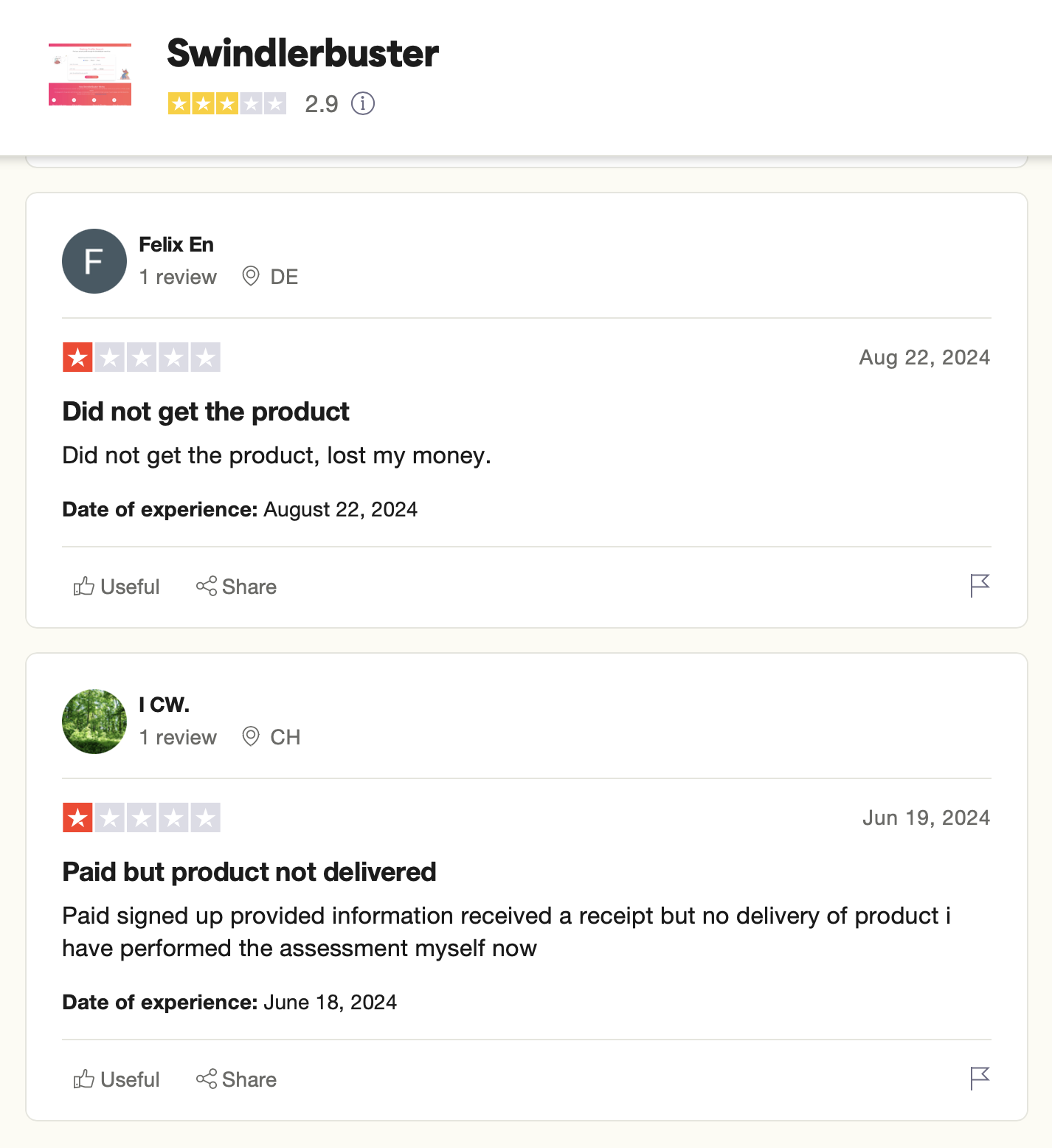Open Felix En's '1 review' link

[x=178, y=277]
